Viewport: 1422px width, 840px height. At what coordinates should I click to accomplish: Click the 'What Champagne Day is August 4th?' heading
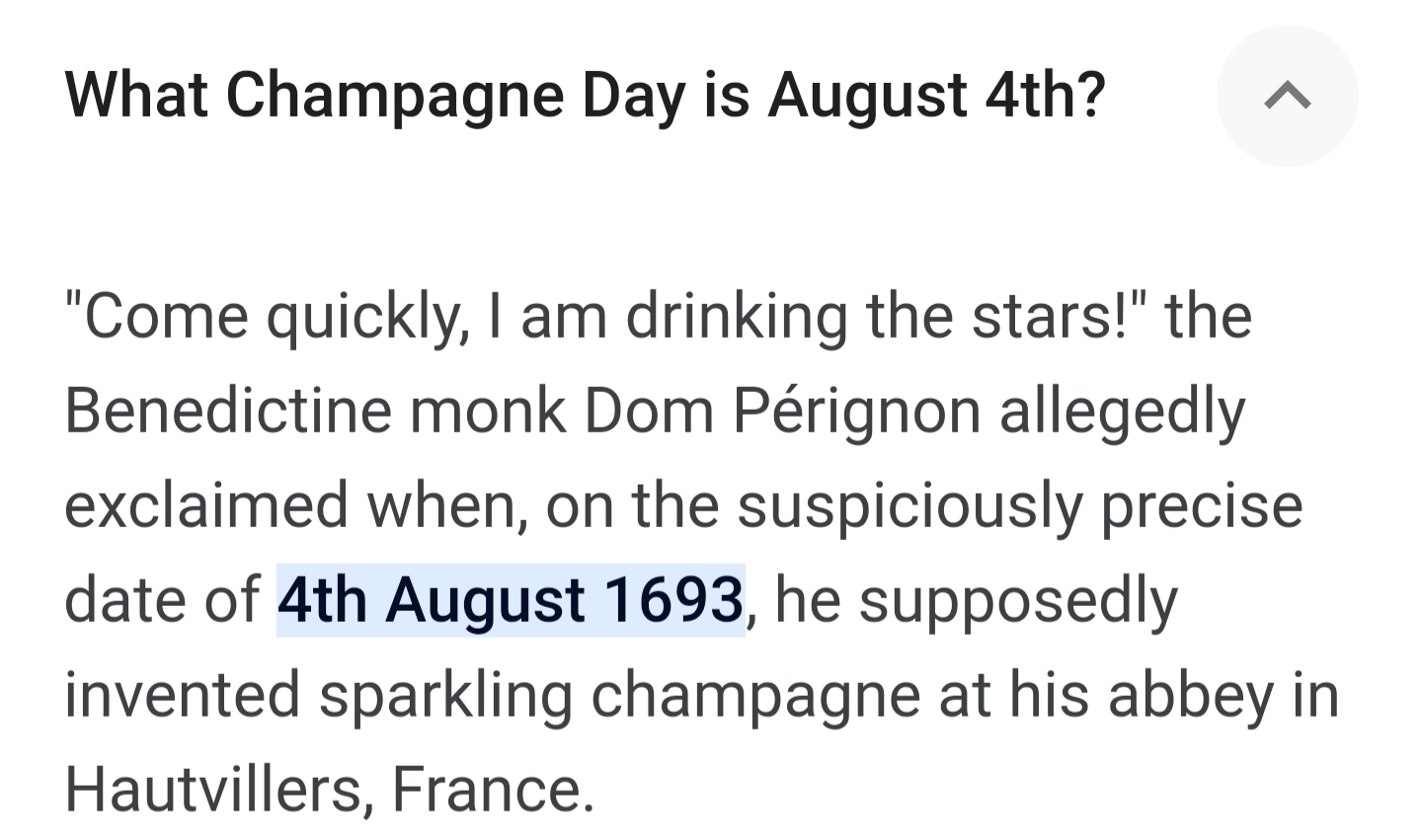click(585, 97)
